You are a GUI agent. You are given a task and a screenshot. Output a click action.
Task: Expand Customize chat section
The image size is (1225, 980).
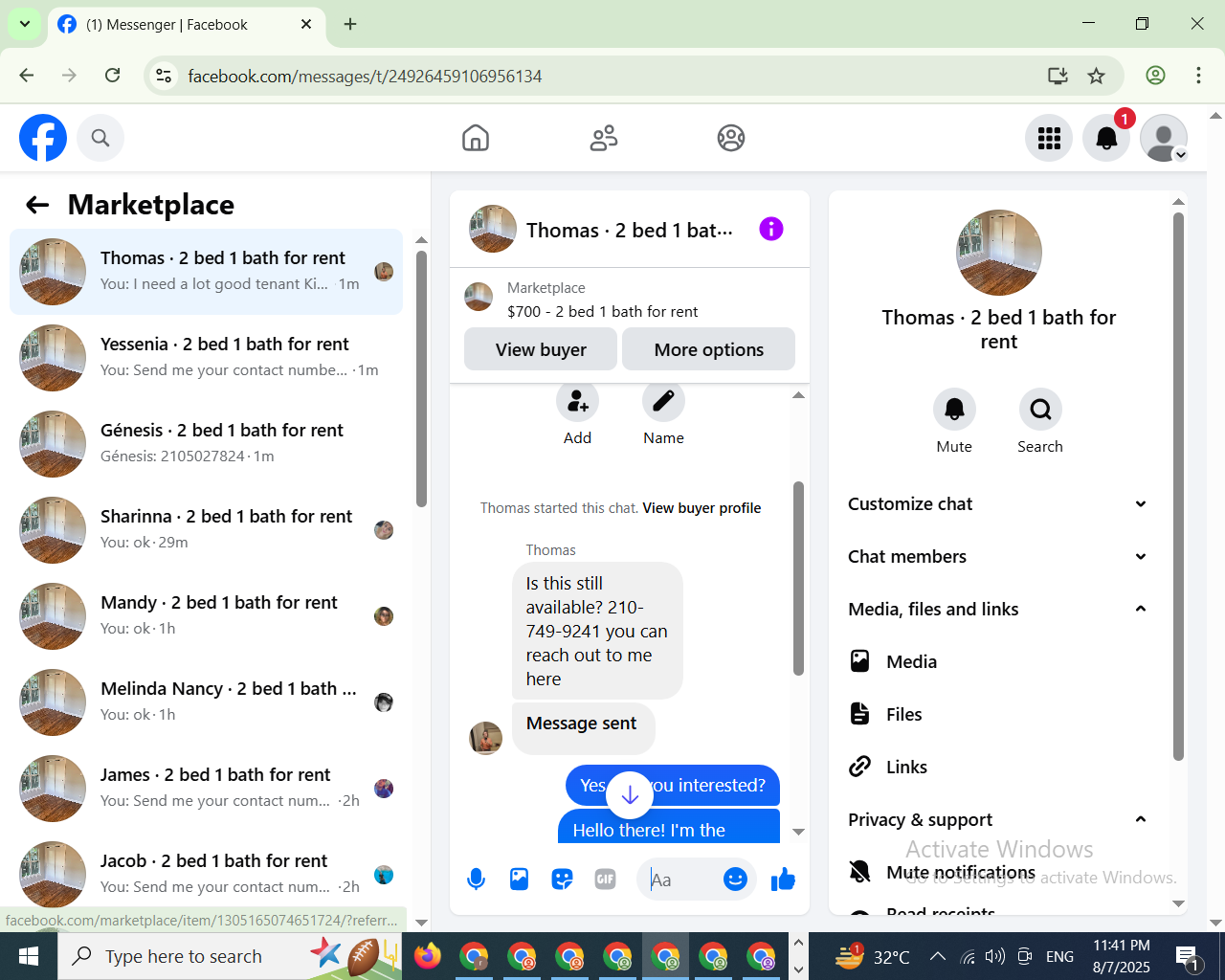tap(997, 504)
